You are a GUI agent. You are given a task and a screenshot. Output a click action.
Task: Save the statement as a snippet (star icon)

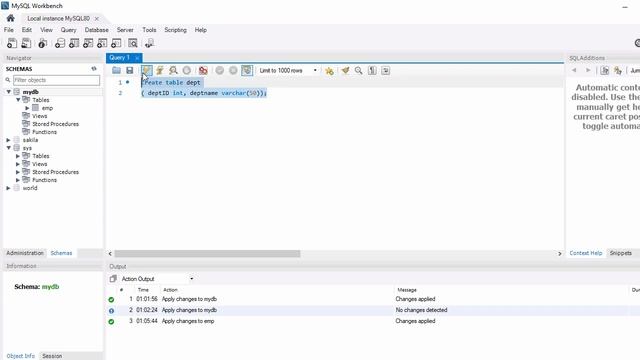tap(329, 71)
